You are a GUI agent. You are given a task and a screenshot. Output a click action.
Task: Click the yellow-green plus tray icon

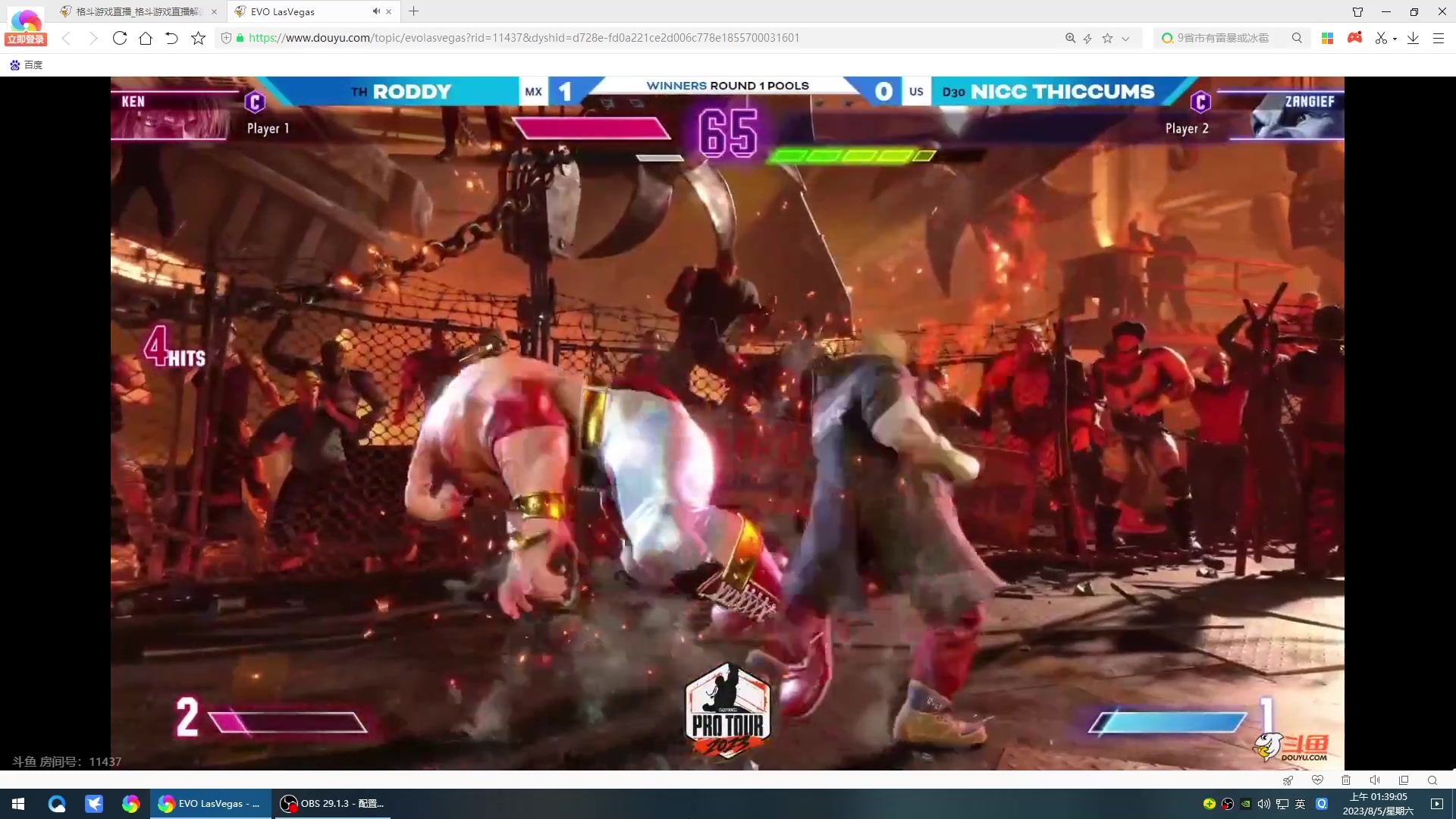click(1210, 804)
